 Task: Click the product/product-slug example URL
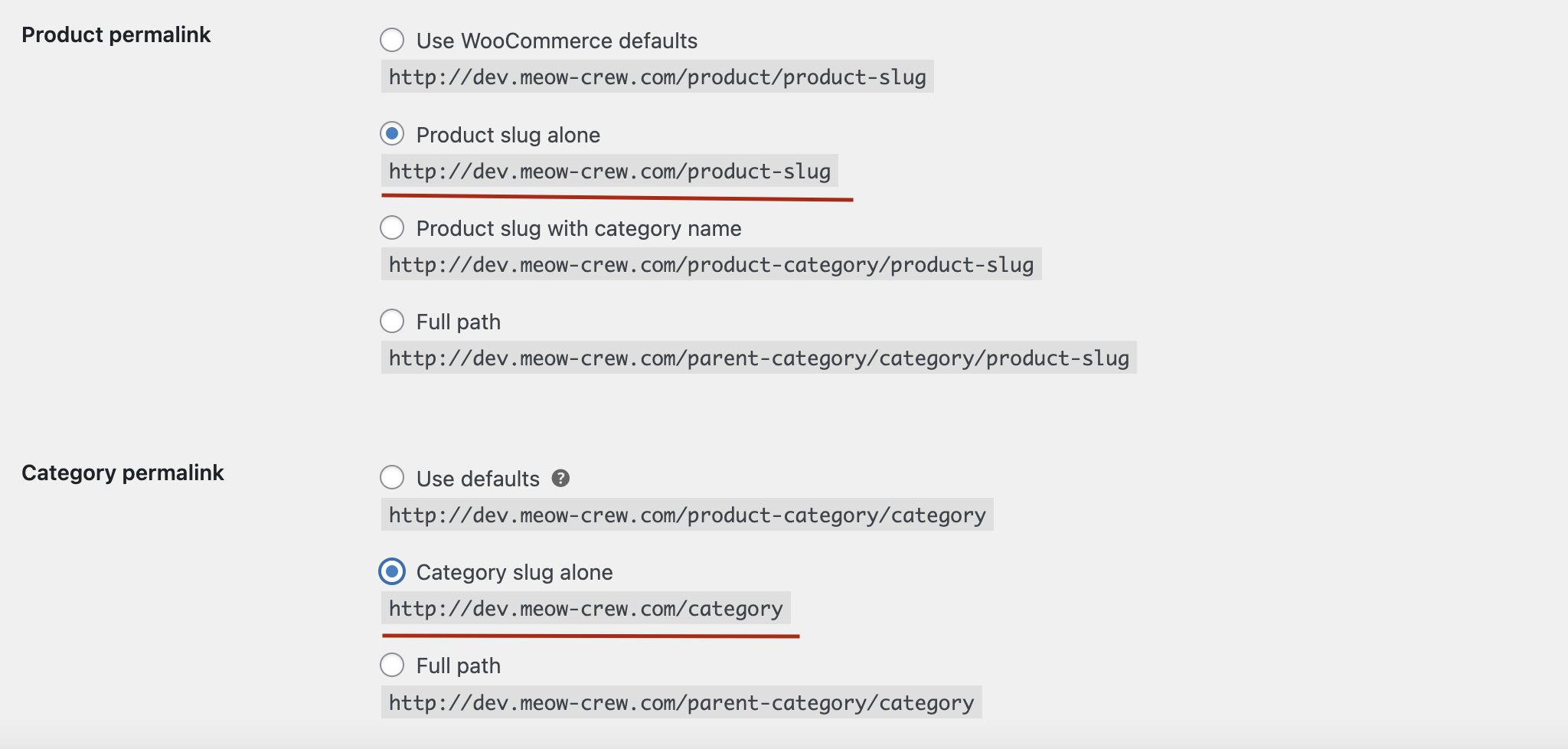pos(656,77)
